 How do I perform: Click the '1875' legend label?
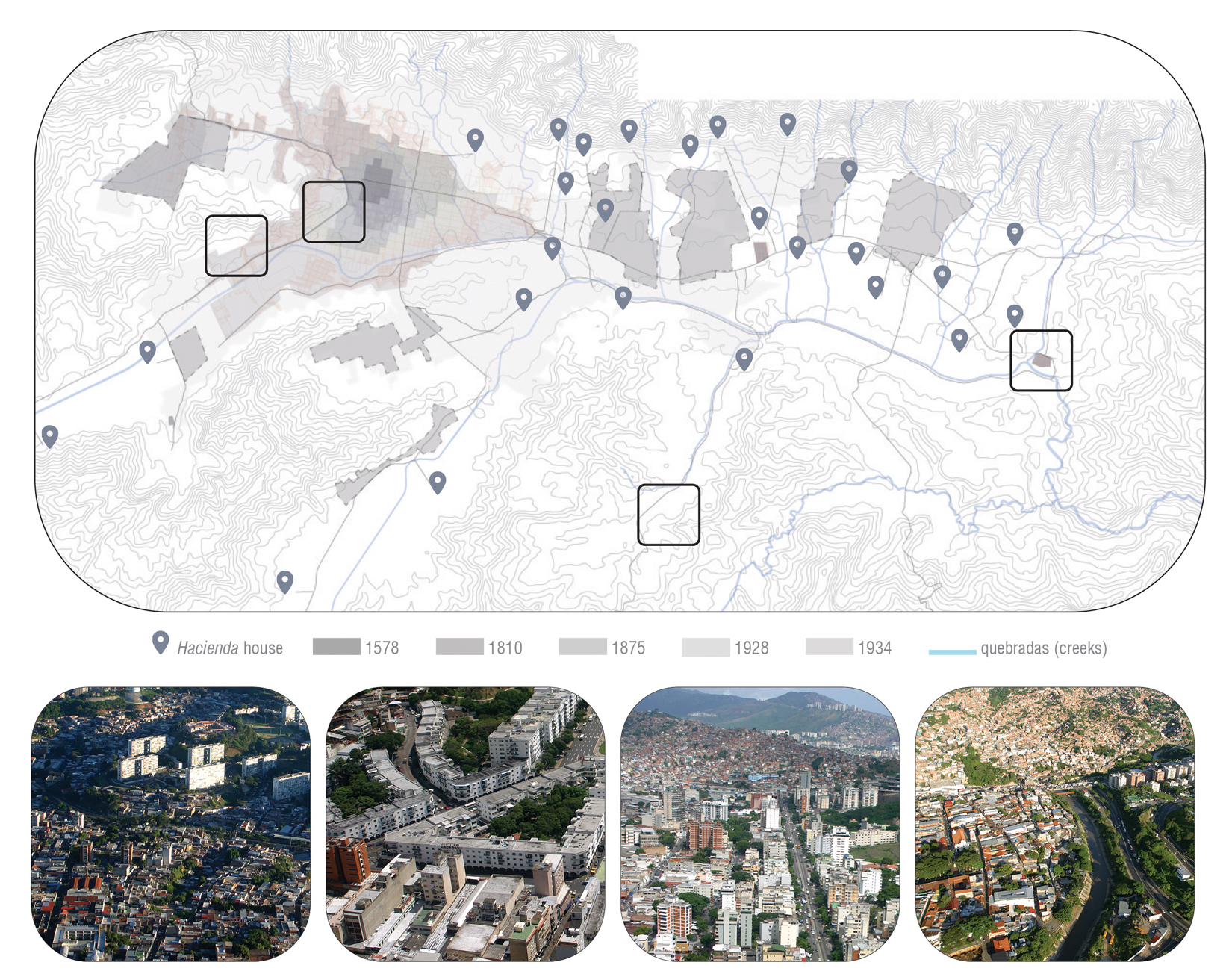tap(629, 648)
